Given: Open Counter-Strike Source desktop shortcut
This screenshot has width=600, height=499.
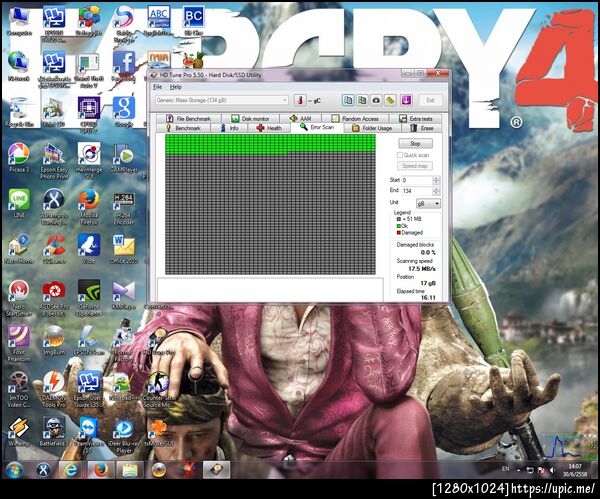Looking at the screenshot, I should 157,389.
